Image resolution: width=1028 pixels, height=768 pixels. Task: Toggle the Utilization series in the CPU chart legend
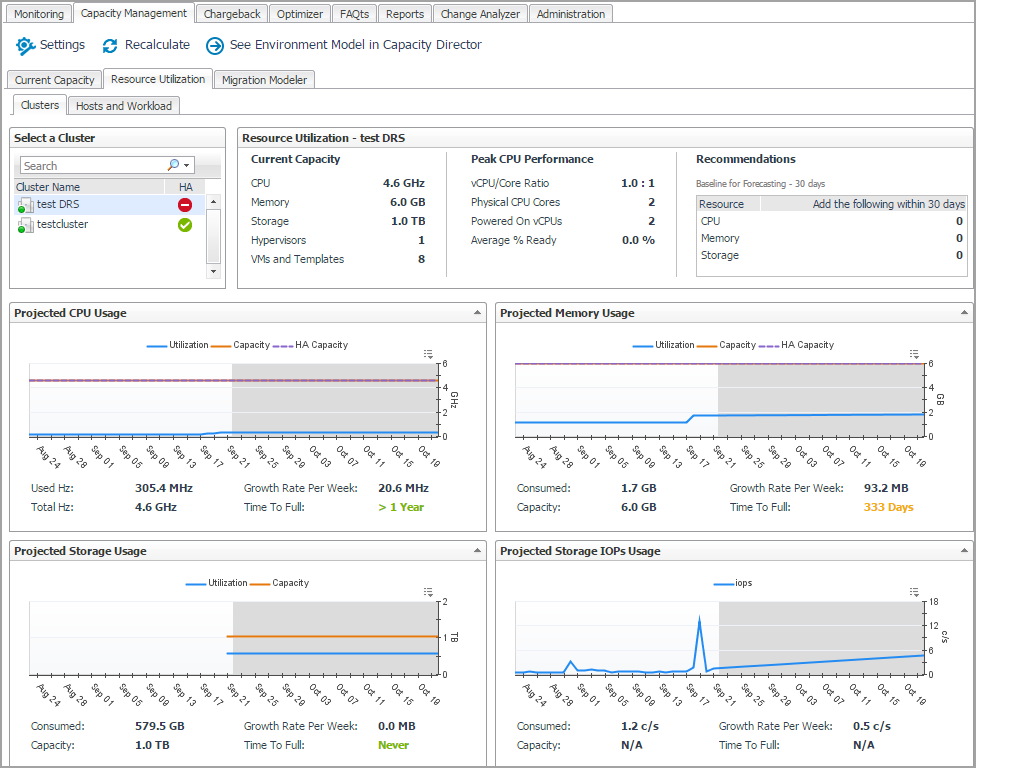pos(187,345)
